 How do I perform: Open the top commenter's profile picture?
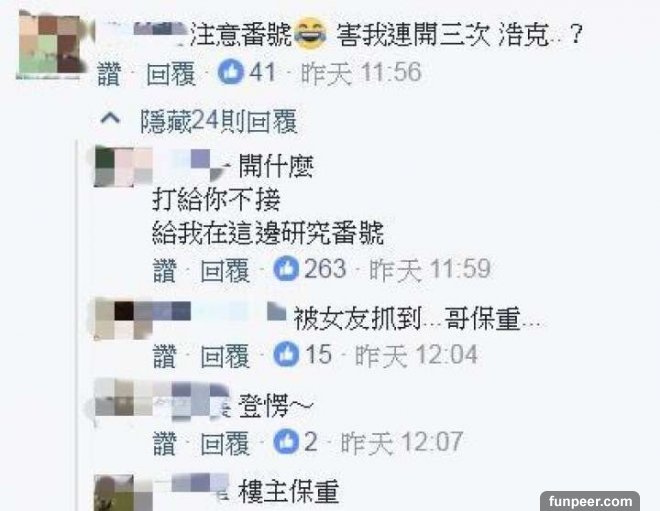pyautogui.click(x=50, y=45)
